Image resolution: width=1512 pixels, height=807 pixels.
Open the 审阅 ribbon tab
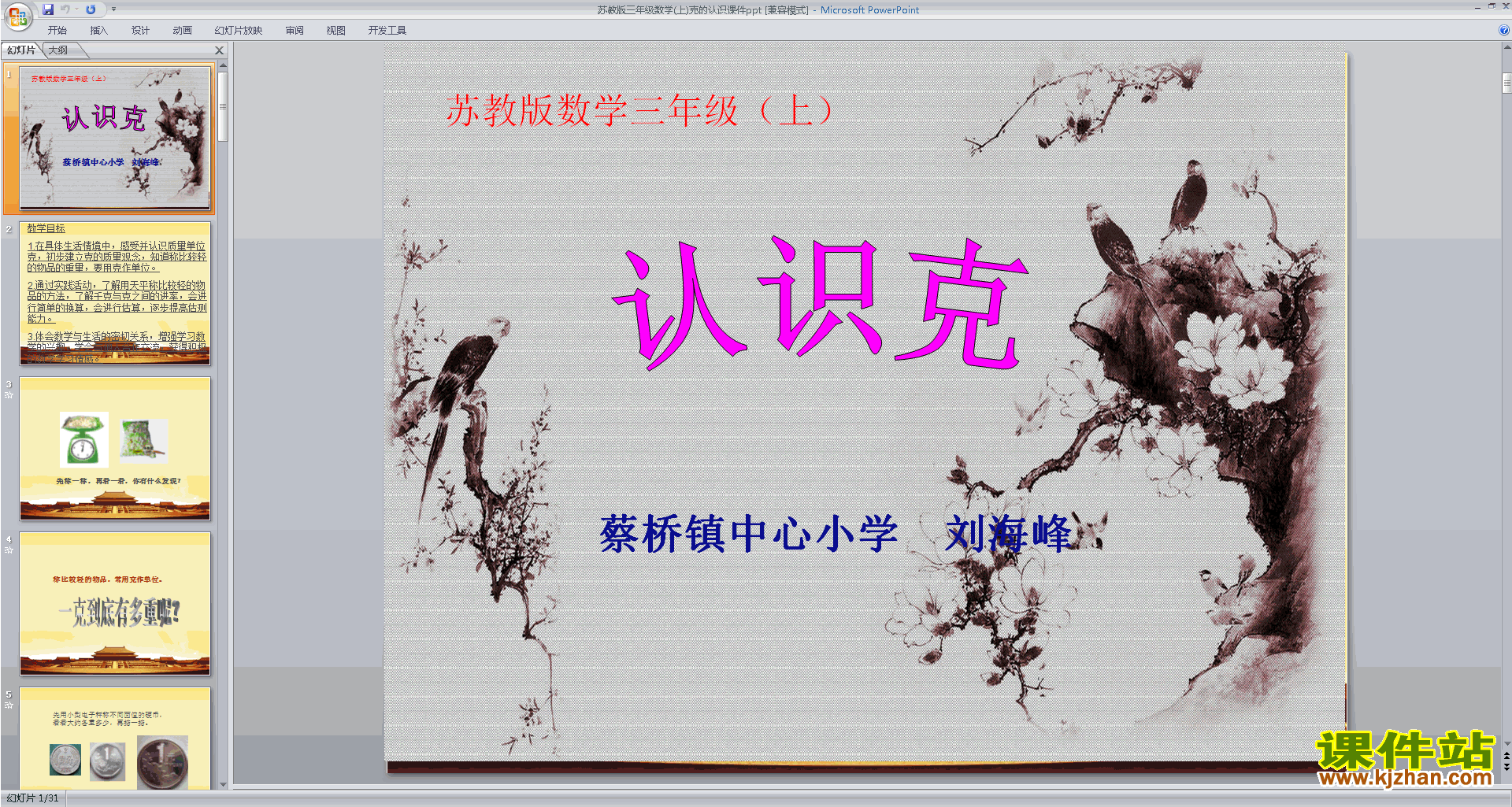coord(295,31)
